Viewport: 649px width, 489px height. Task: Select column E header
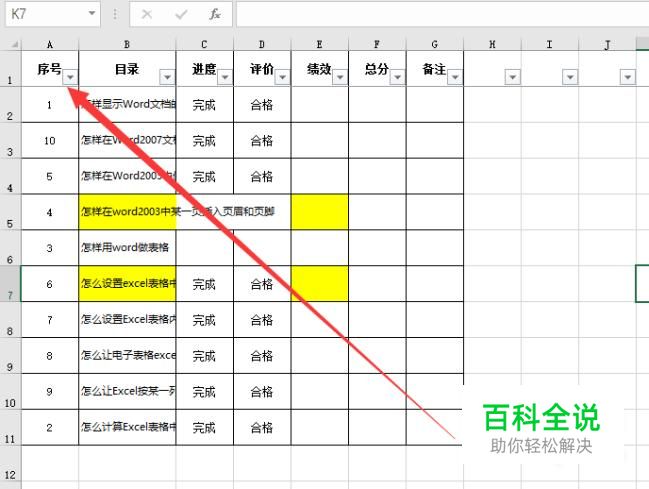click(320, 44)
